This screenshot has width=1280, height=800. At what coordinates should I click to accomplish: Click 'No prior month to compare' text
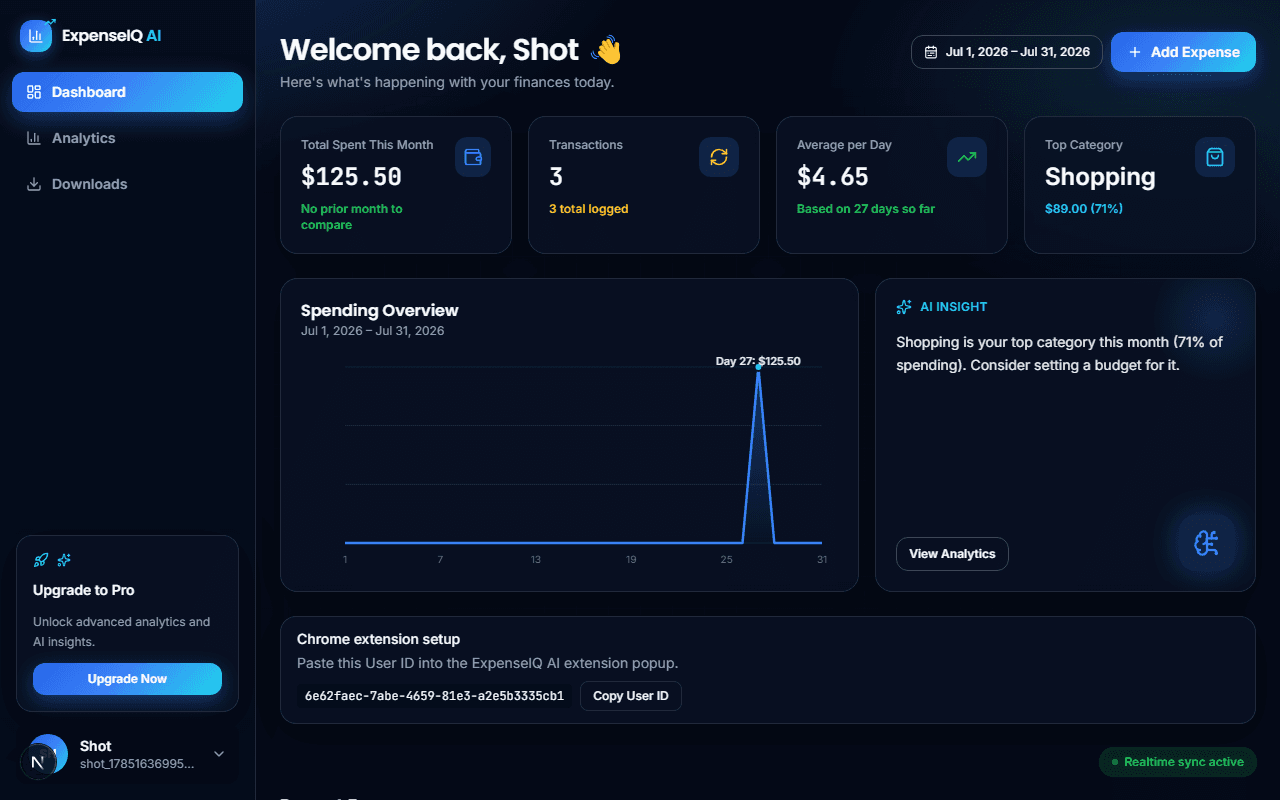pyautogui.click(x=352, y=217)
